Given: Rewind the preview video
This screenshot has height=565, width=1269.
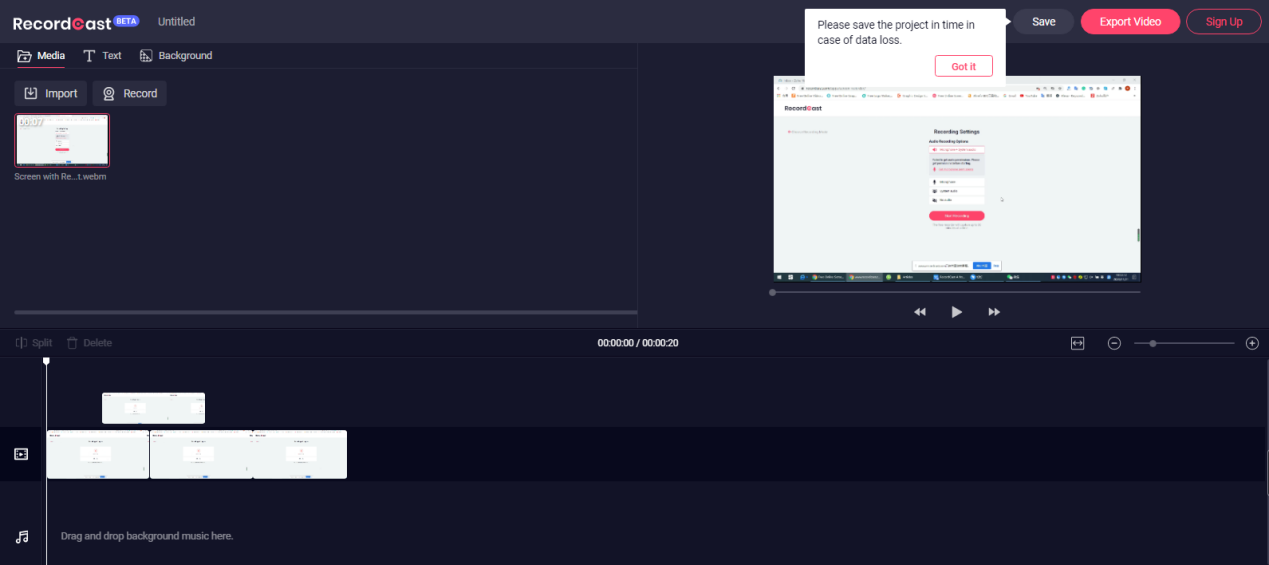Looking at the screenshot, I should click(920, 312).
